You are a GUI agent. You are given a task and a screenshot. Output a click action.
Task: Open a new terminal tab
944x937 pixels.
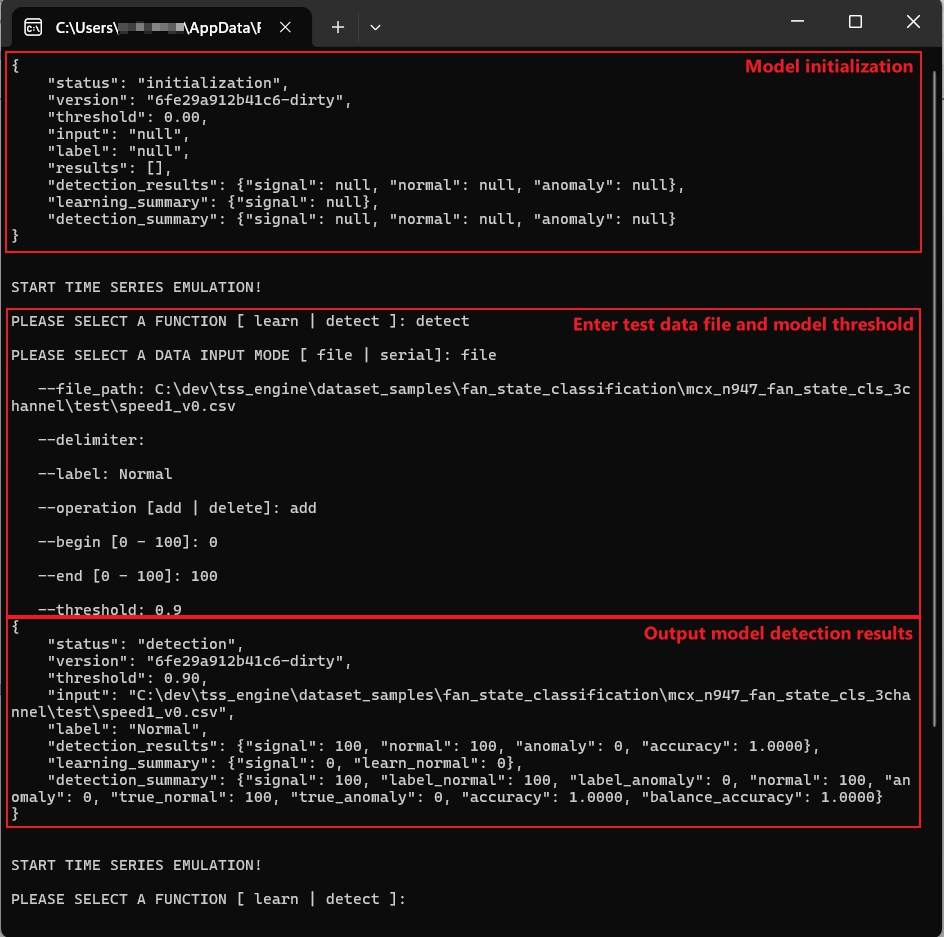coord(338,27)
